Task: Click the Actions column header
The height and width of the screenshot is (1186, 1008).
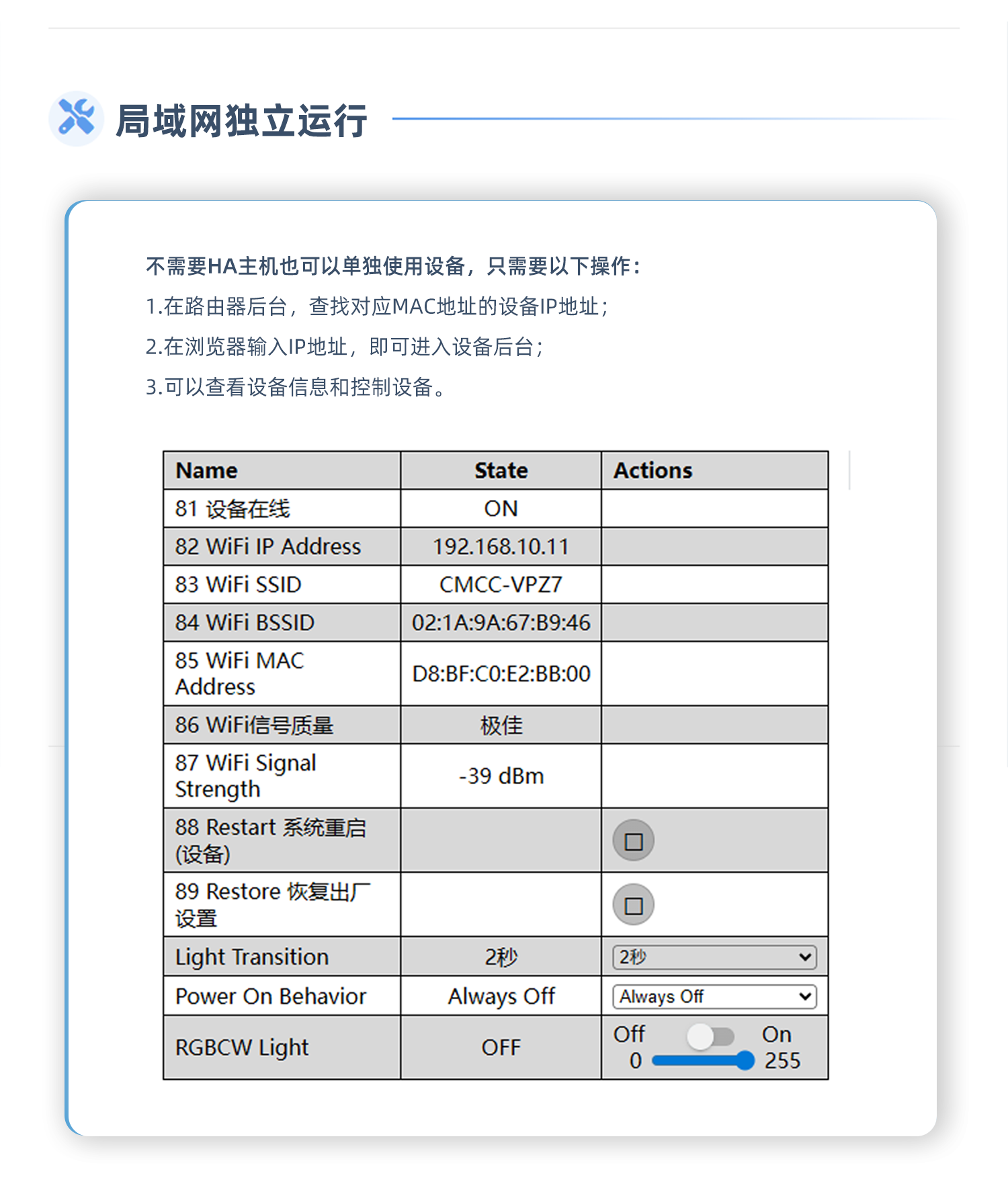Action: (x=653, y=470)
